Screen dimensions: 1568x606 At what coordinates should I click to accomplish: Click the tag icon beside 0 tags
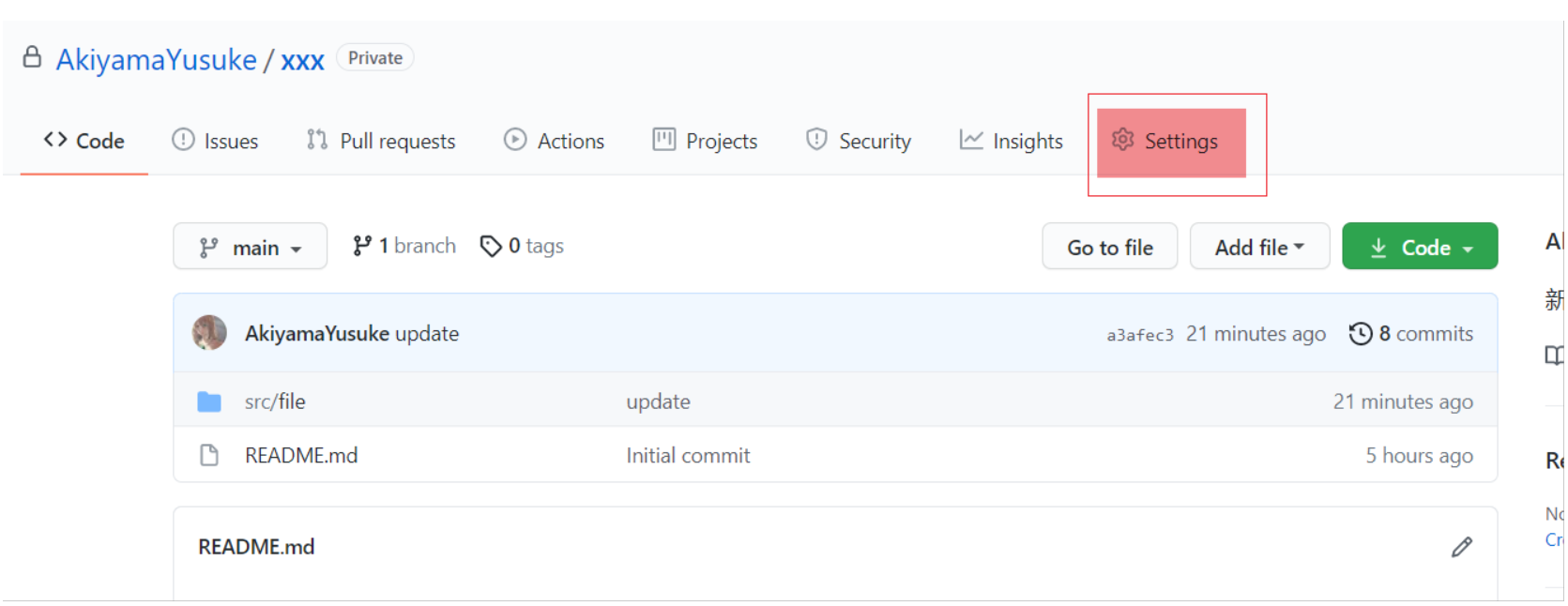[491, 246]
